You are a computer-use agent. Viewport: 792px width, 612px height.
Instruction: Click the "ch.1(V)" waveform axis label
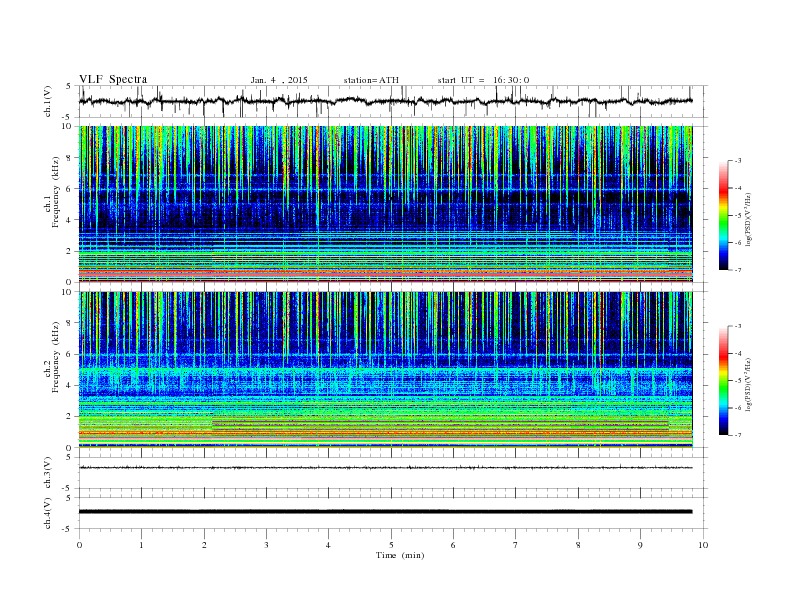48,101
